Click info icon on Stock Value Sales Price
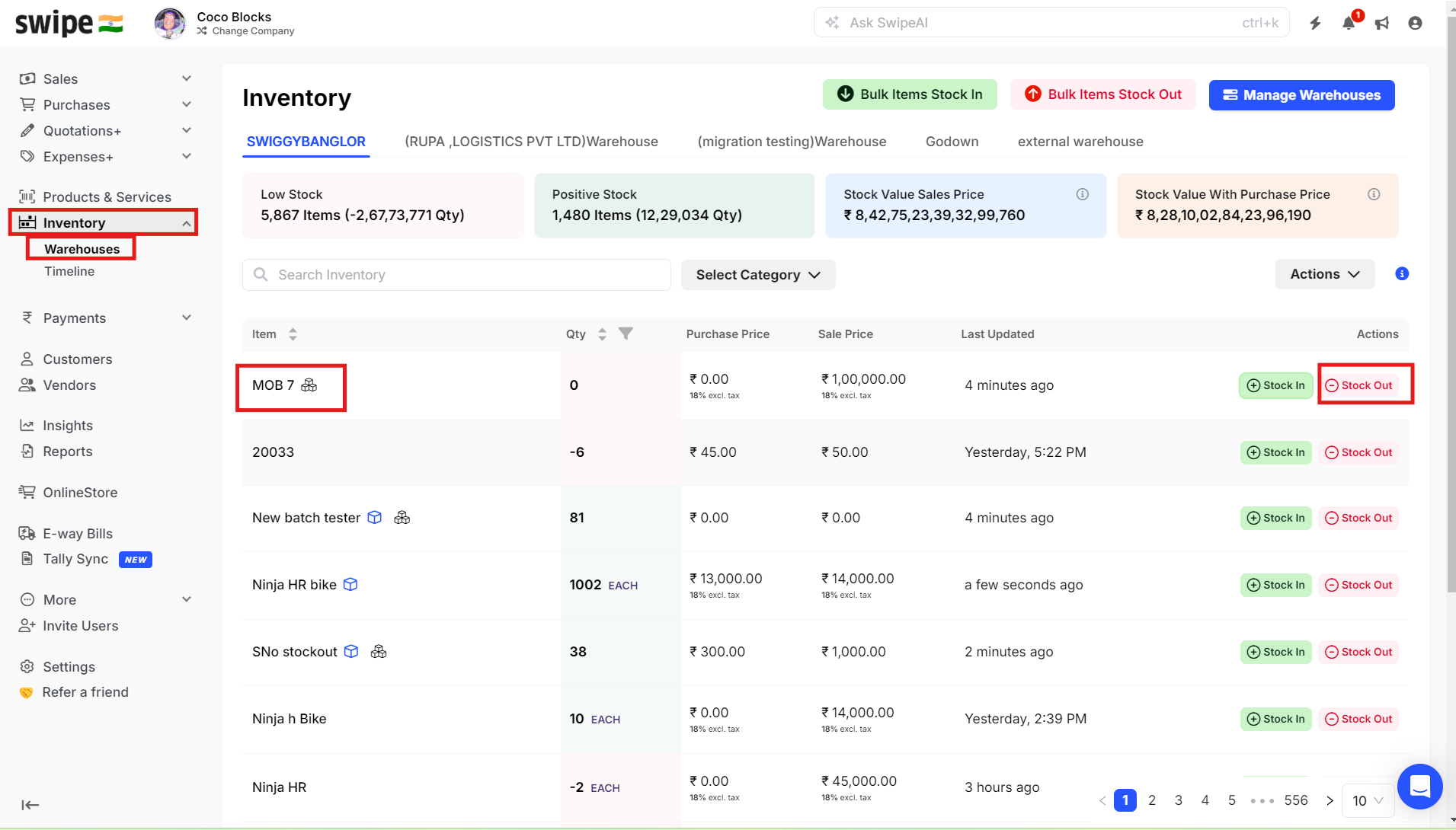 click(1082, 194)
